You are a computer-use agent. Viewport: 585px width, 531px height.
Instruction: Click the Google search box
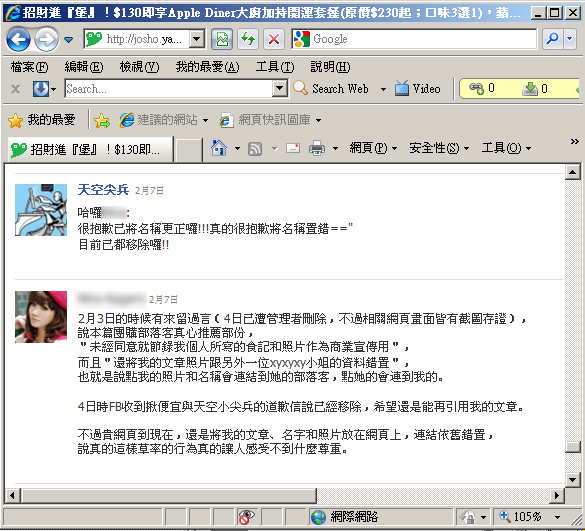(414, 39)
